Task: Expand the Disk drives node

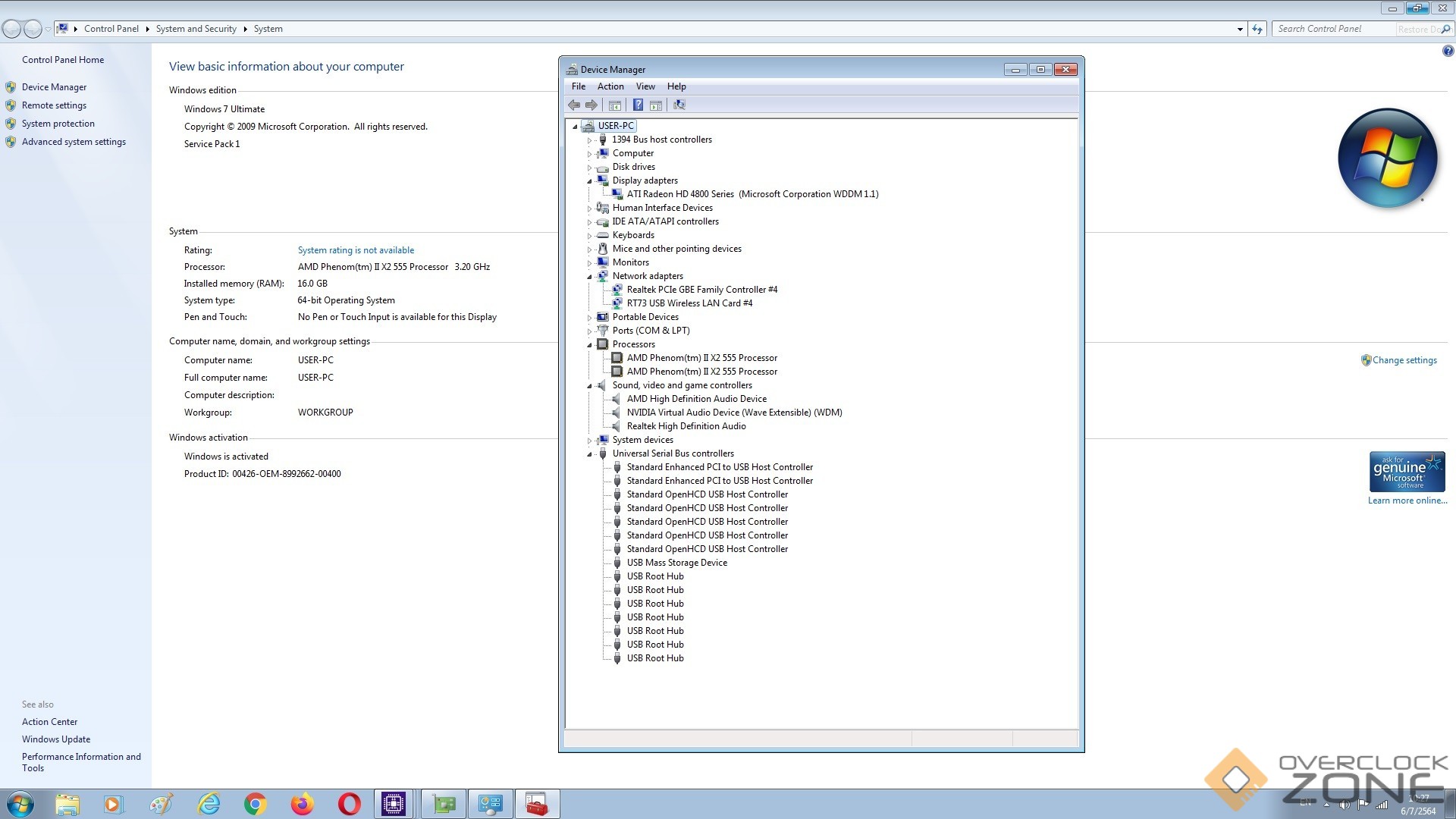Action: point(589,168)
